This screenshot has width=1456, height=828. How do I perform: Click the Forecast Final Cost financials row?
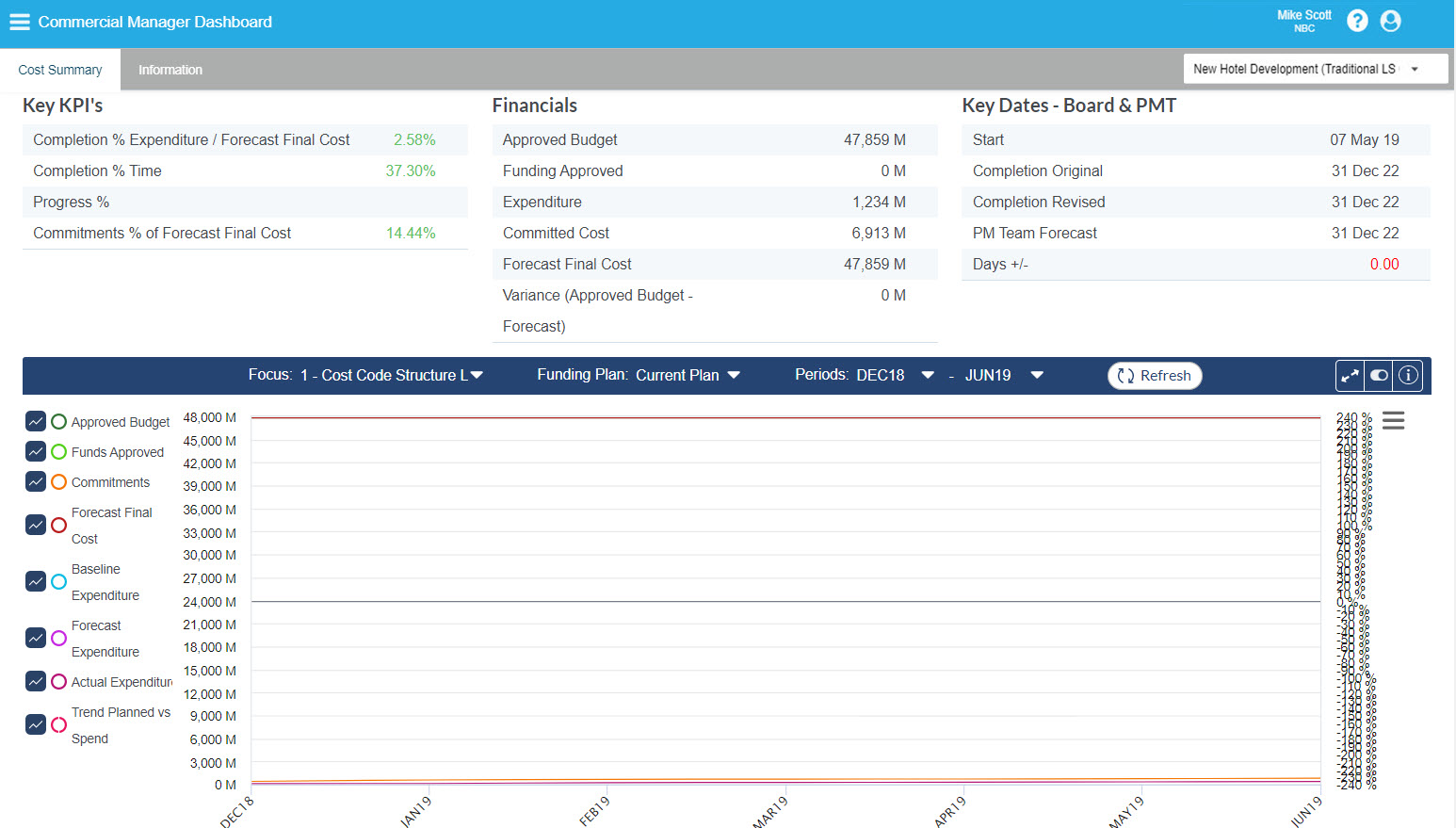coord(714,264)
